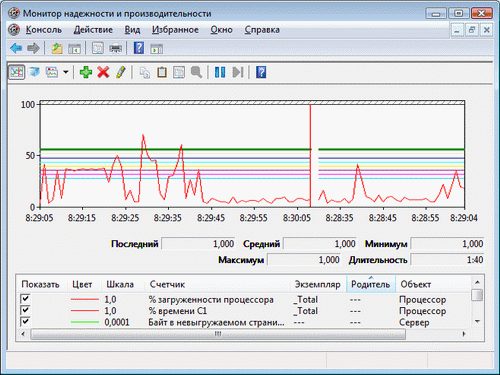The height and width of the screenshot is (375, 500).
Task: Click the magnifier Zoom icon
Action: click(196, 72)
